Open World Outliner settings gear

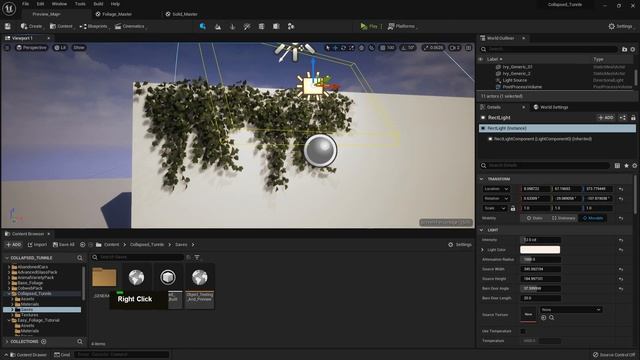tap(633, 49)
